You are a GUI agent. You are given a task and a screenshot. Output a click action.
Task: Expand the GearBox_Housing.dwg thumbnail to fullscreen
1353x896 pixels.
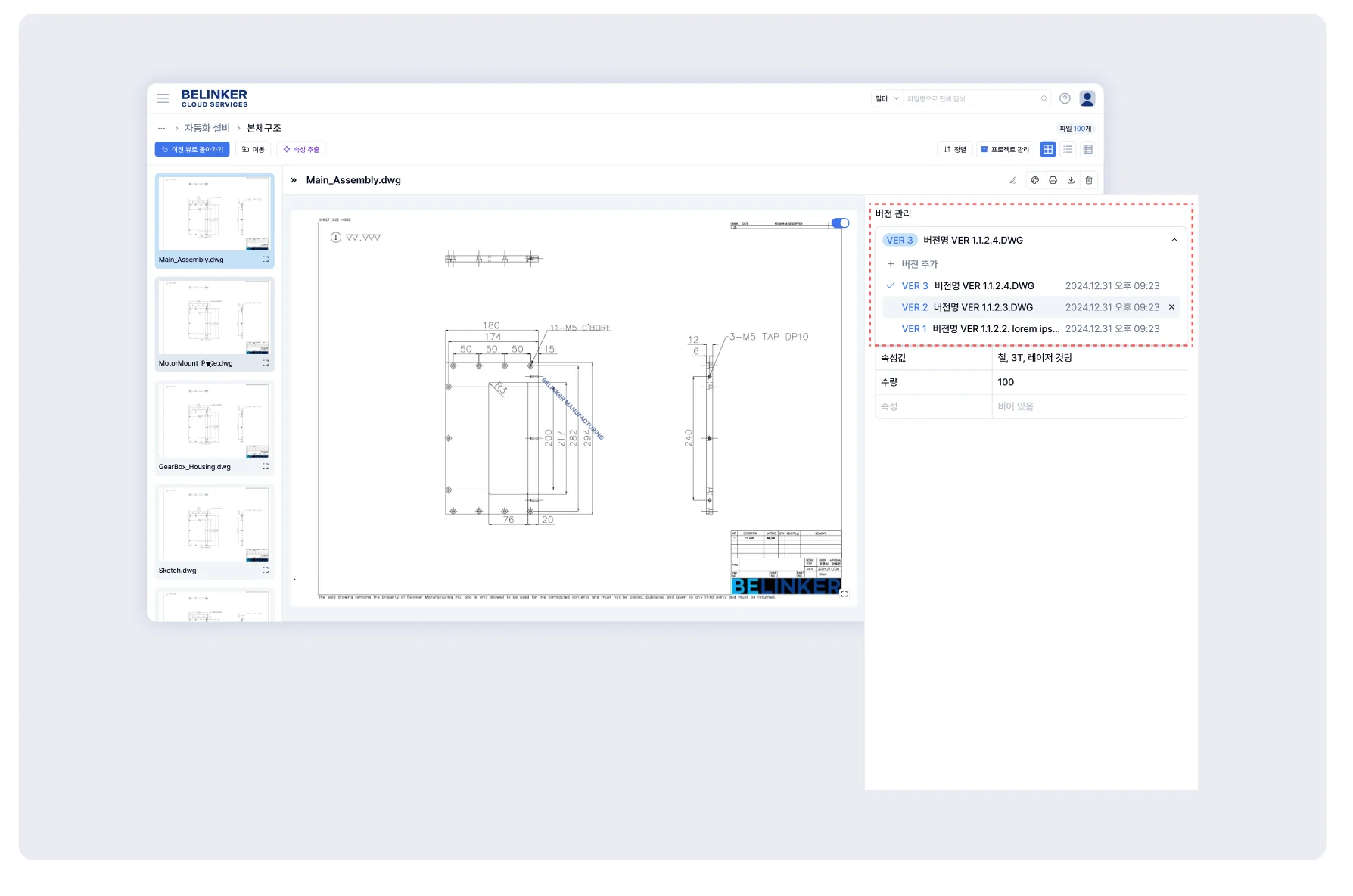click(x=266, y=467)
